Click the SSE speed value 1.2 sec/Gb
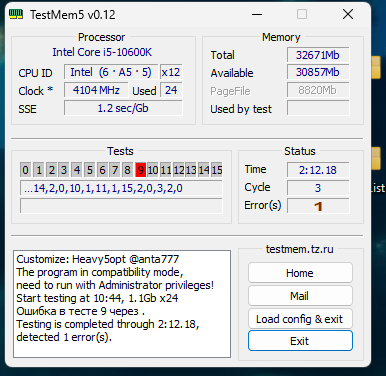The height and width of the screenshot is (376, 386). (123, 108)
